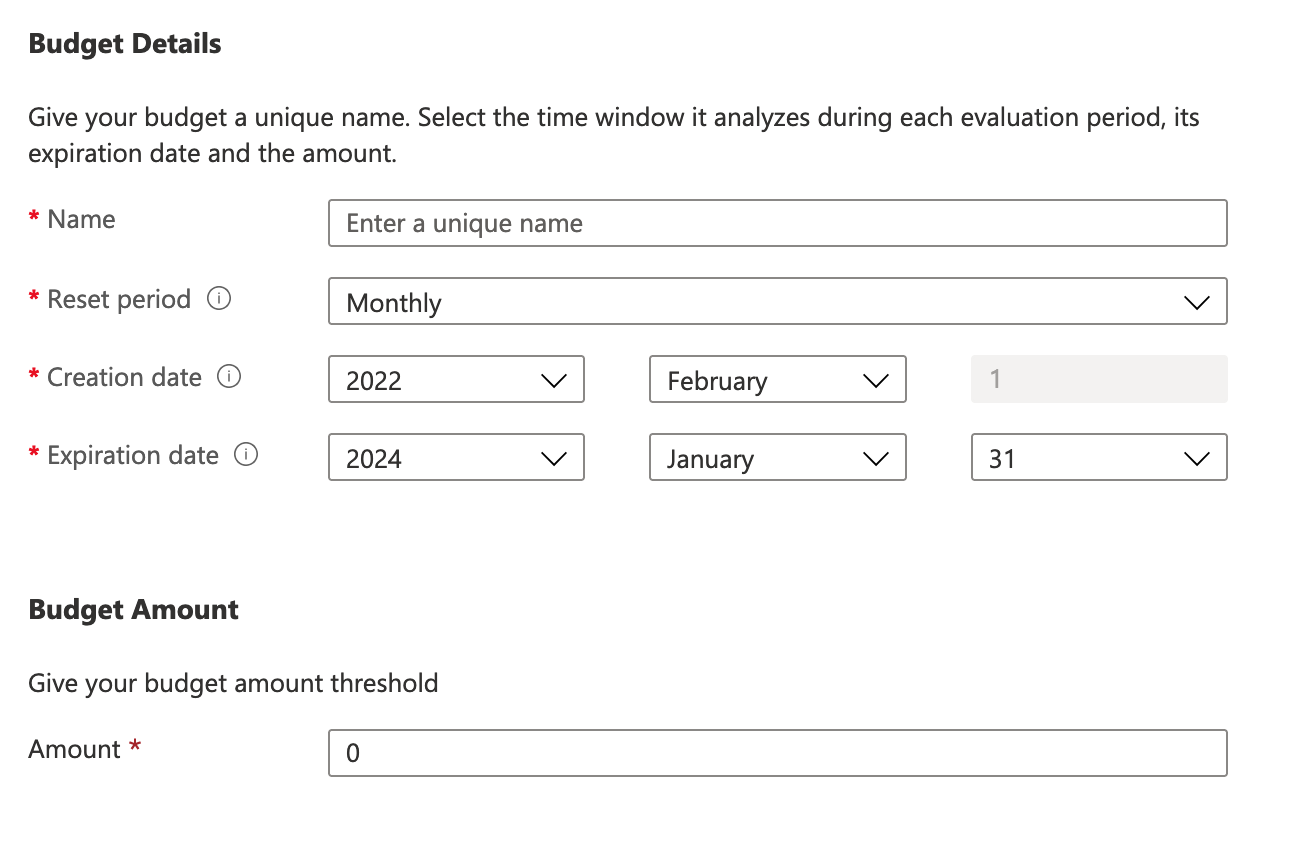Open the Reset period Monthly dropdown

pyautogui.click(x=777, y=302)
